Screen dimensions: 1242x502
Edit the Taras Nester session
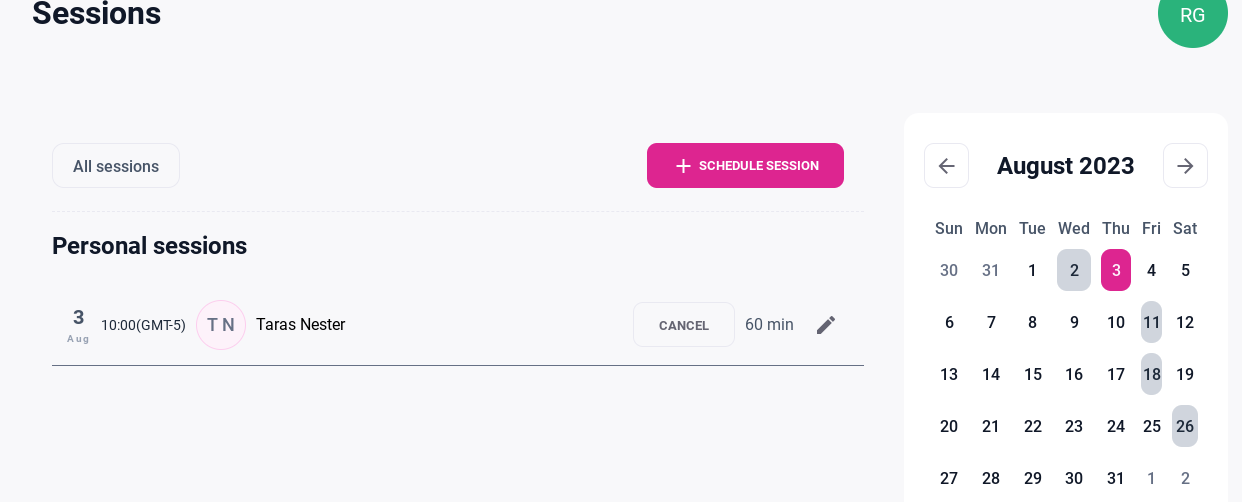[826, 325]
